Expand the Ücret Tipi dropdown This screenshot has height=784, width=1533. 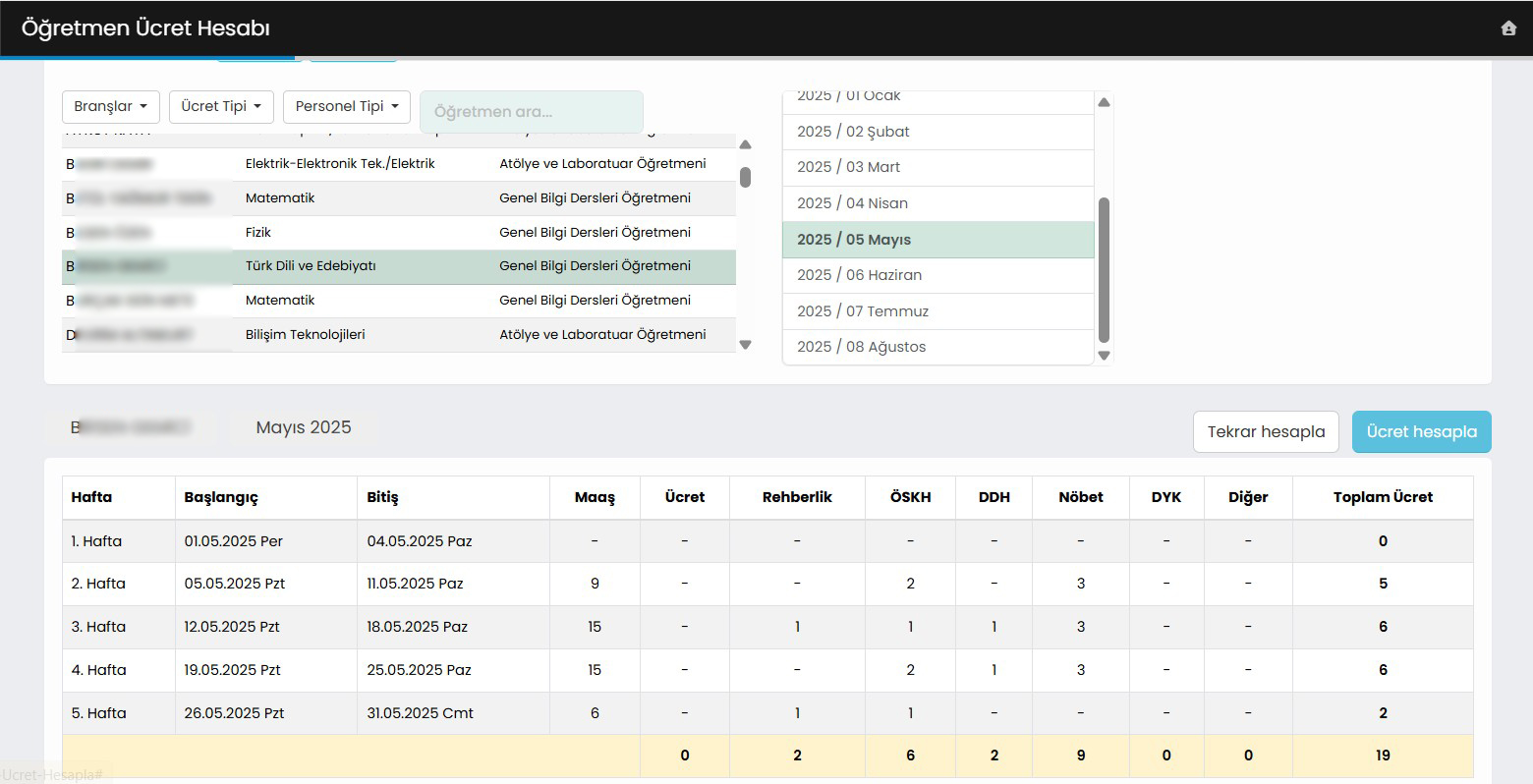tap(221, 106)
